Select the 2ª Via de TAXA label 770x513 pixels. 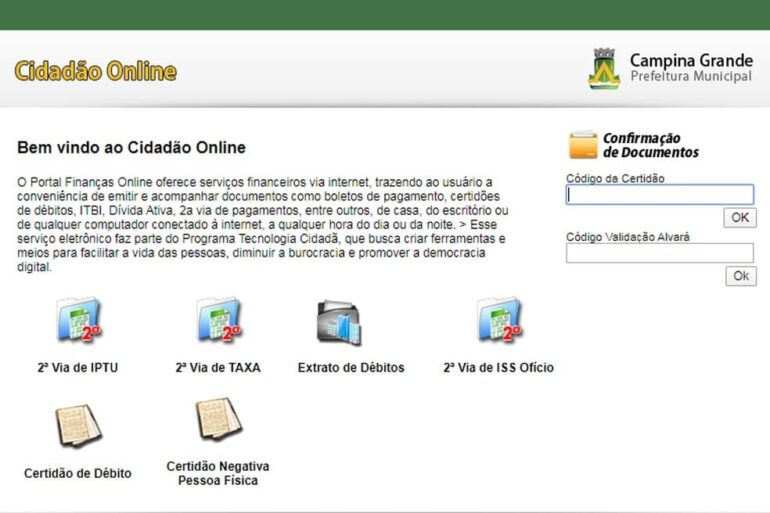[218, 368]
